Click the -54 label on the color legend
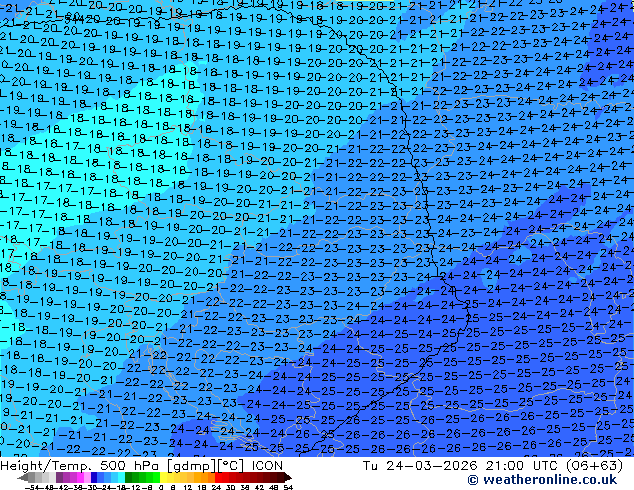This screenshot has width=634, height=490. pyautogui.click(x=32, y=487)
